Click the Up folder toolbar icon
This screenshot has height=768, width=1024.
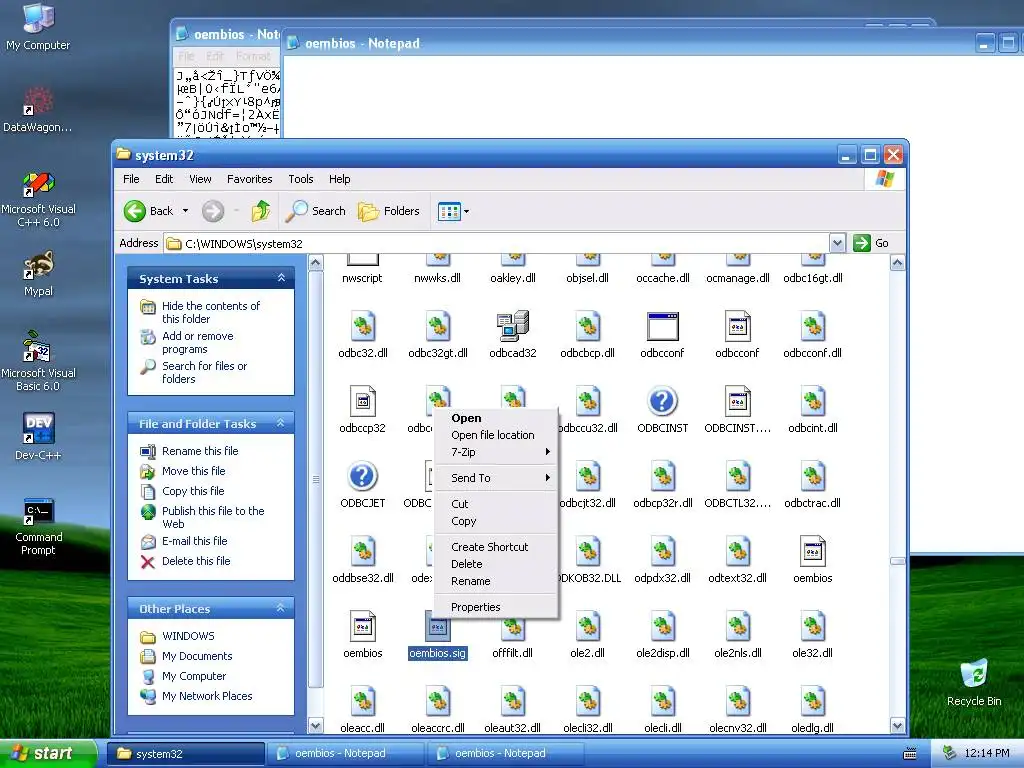(x=261, y=211)
